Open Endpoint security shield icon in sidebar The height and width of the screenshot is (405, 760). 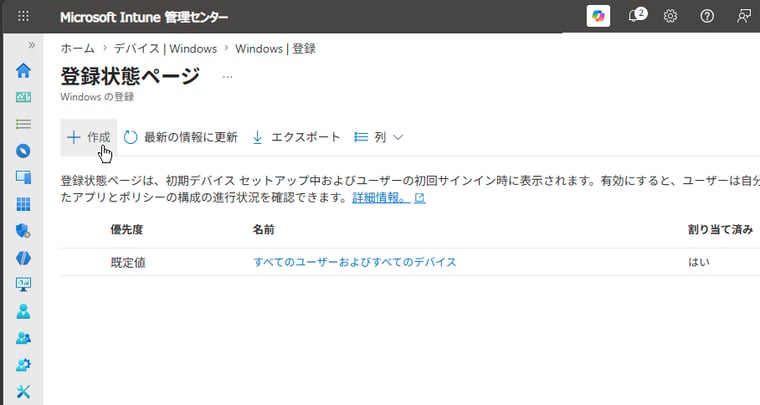[23, 231]
